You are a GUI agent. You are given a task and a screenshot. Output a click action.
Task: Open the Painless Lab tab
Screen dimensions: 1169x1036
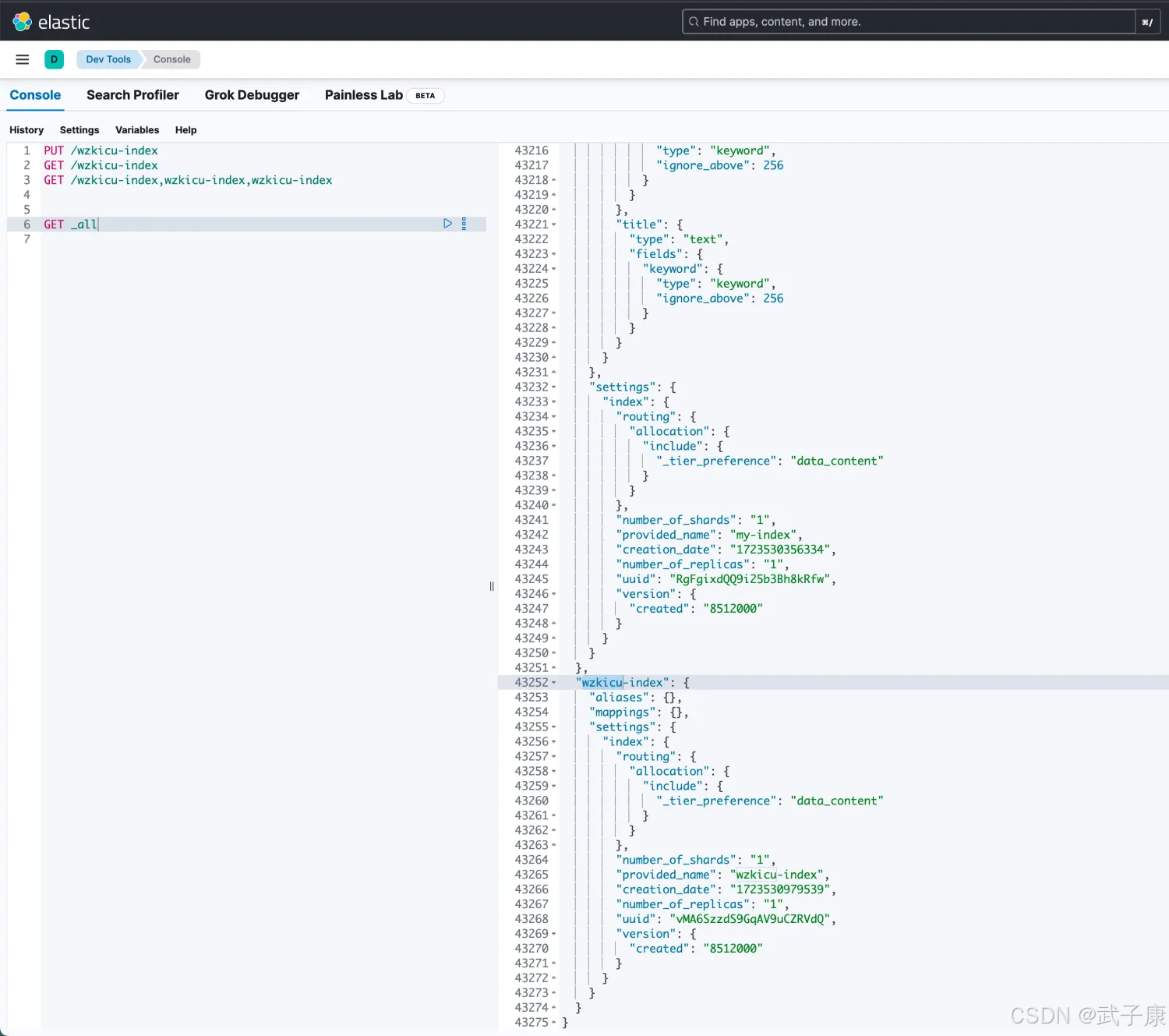364,95
